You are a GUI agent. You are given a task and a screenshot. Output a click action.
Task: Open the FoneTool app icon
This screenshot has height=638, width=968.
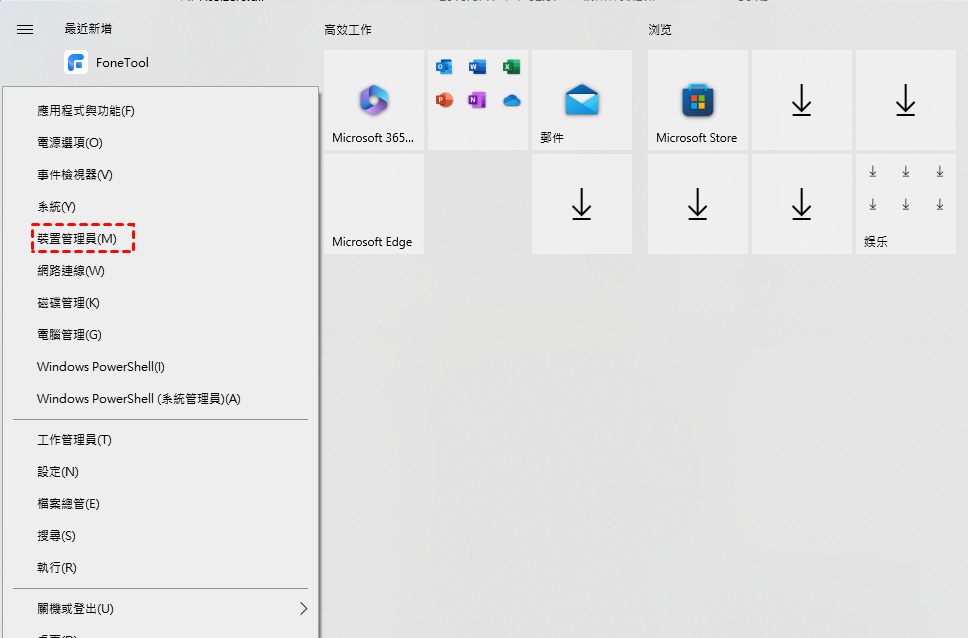tap(77, 63)
